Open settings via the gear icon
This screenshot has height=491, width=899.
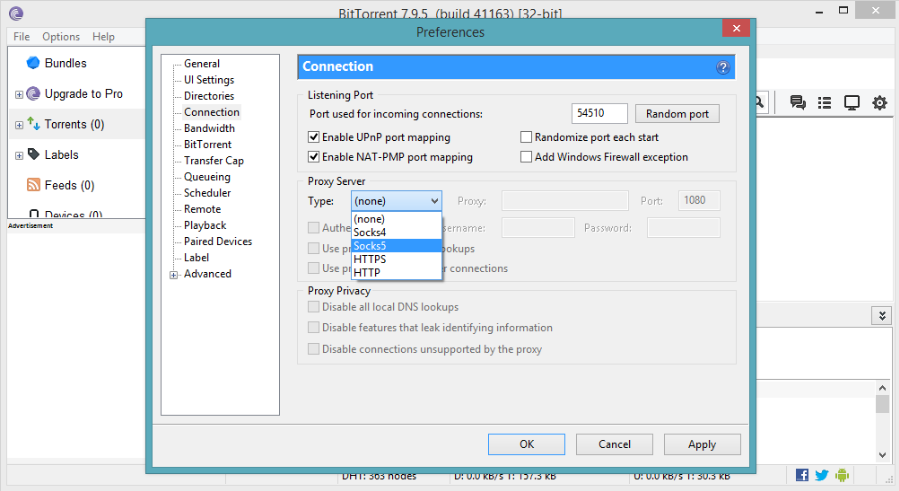coord(879,102)
